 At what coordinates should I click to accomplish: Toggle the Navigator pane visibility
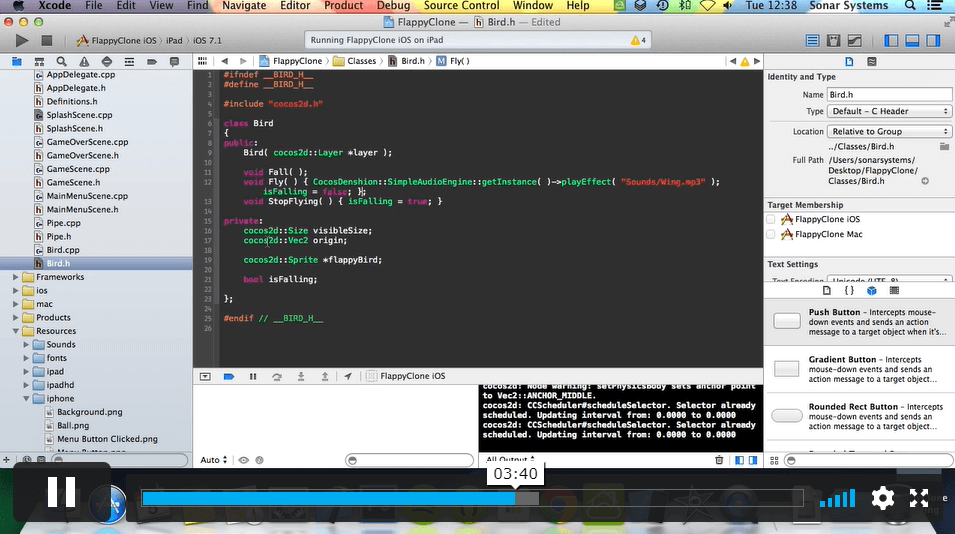[x=891, y=41]
